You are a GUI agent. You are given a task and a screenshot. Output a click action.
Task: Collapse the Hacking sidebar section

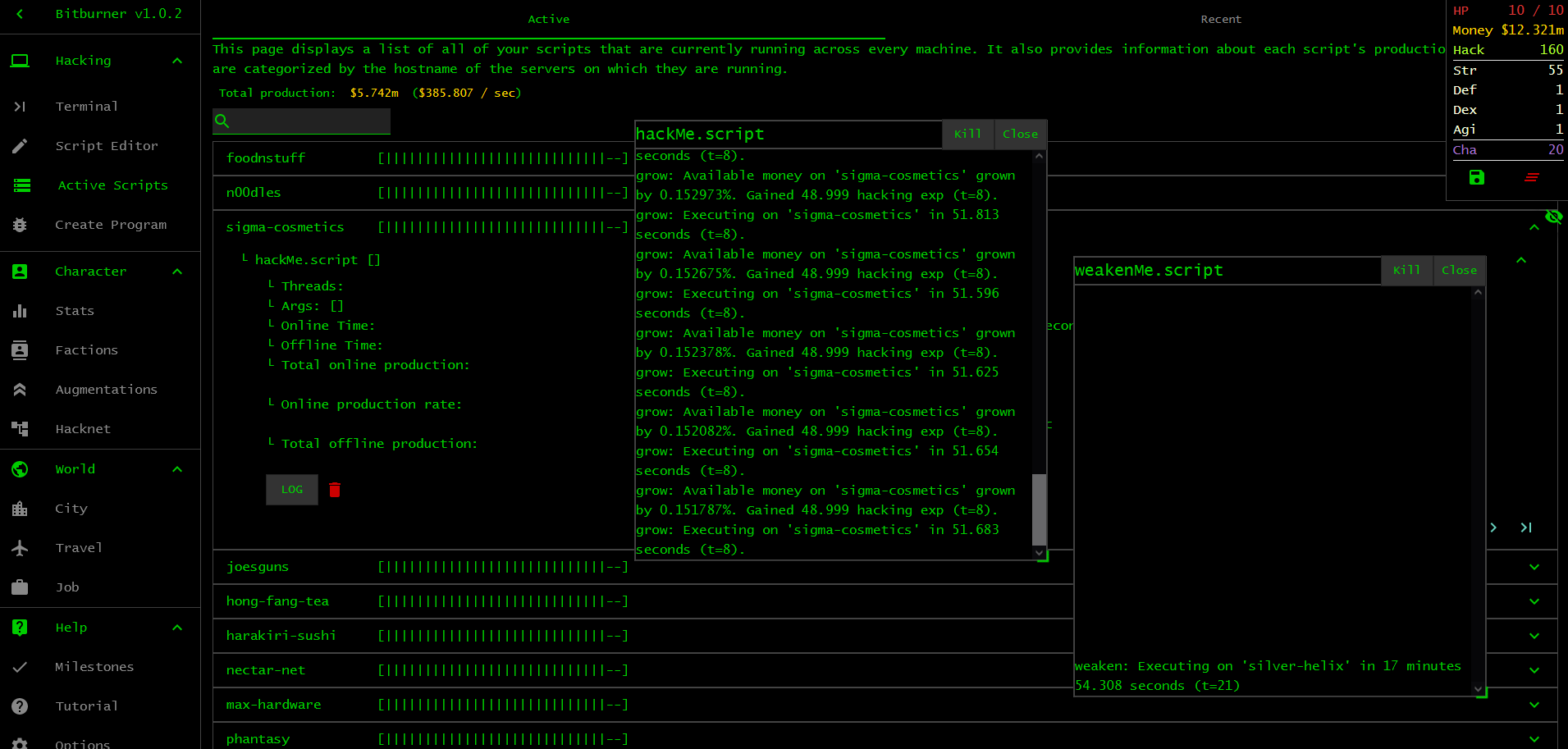[x=177, y=61]
